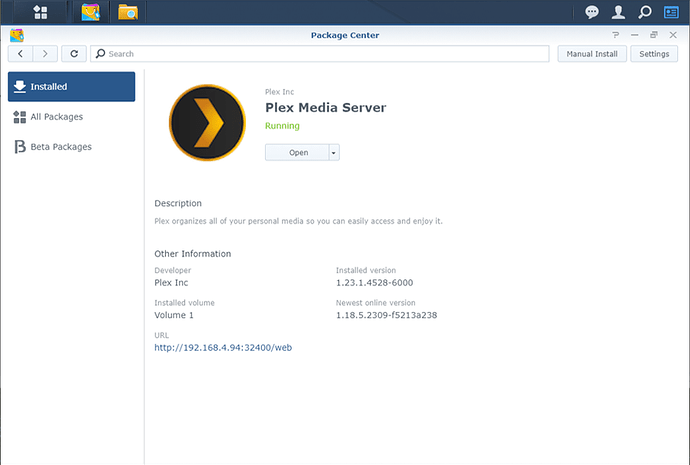
Task: Select Installed in the sidebar
Action: tap(71, 87)
